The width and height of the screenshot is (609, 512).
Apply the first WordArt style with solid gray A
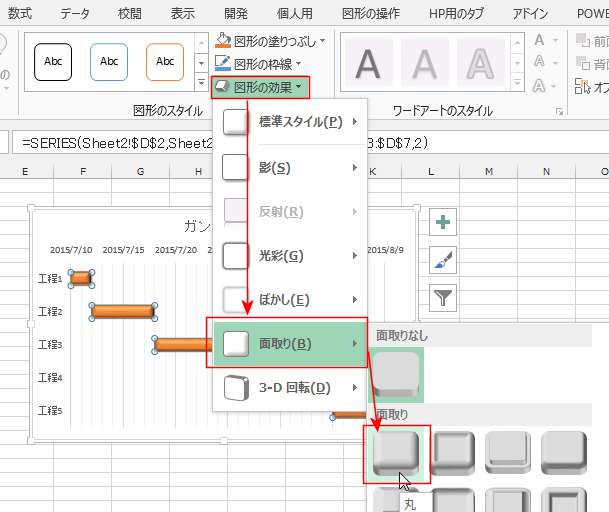(369, 64)
